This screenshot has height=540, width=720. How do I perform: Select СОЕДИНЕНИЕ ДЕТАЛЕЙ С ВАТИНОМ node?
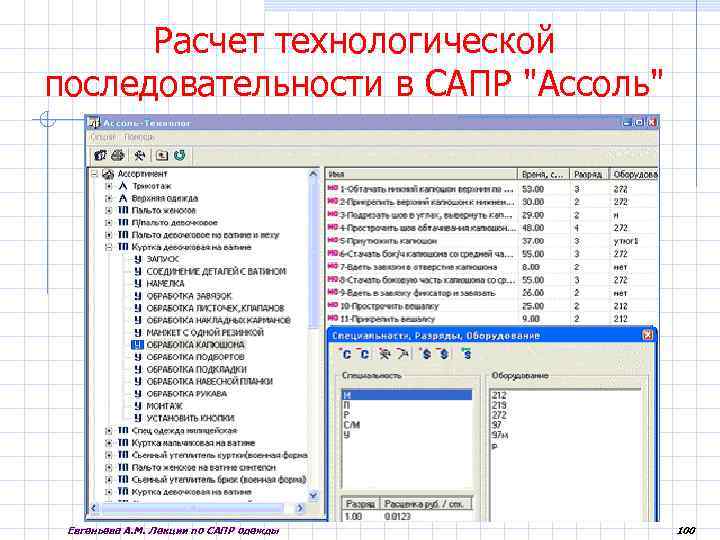(x=216, y=271)
